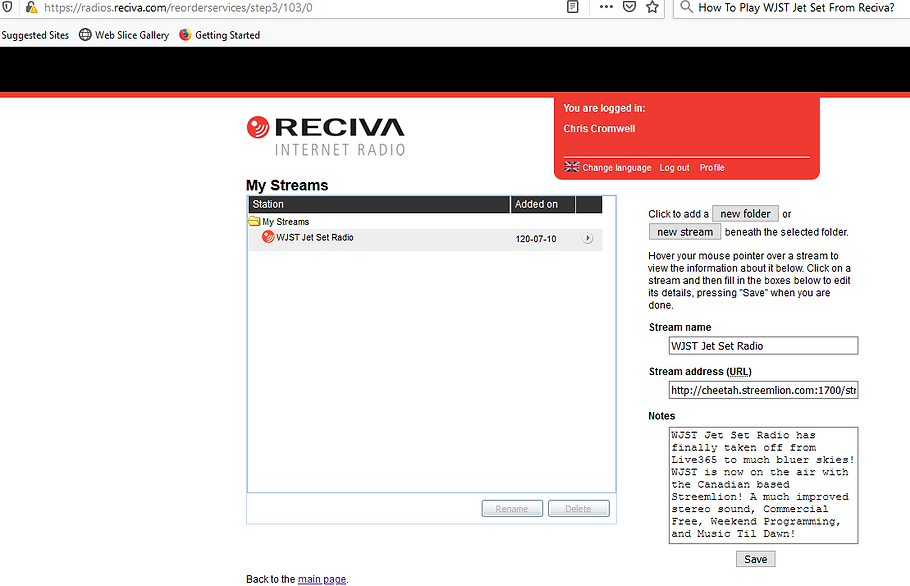This screenshot has width=910, height=586.
Task: Click the Rename button
Action: pyautogui.click(x=512, y=509)
